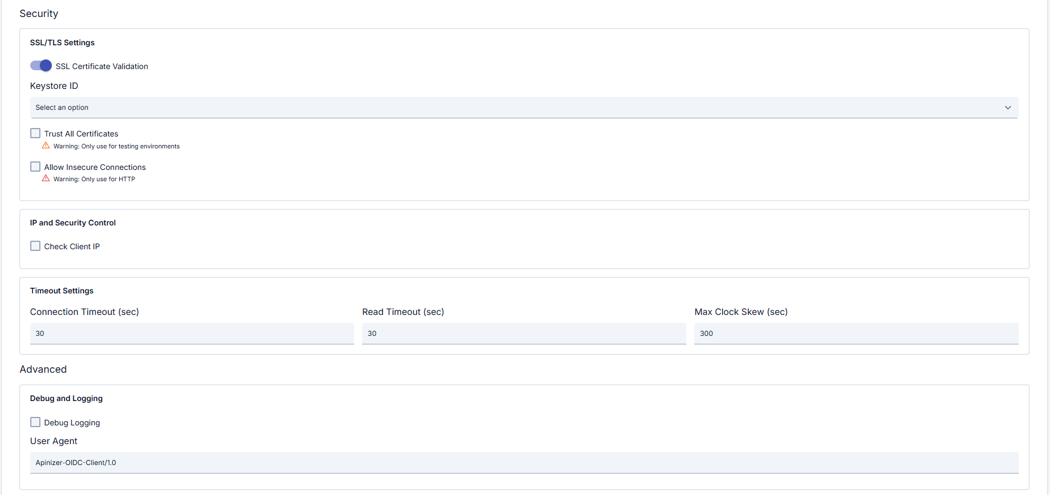Click the Advanced section title
1050x495 pixels.
pos(43,369)
